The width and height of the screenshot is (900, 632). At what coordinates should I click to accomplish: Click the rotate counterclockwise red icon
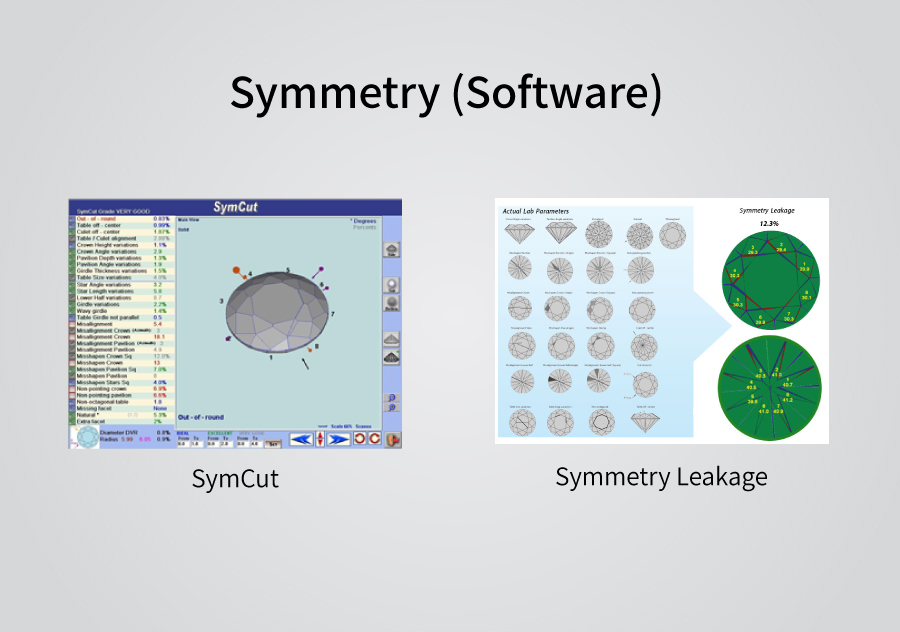pos(358,439)
